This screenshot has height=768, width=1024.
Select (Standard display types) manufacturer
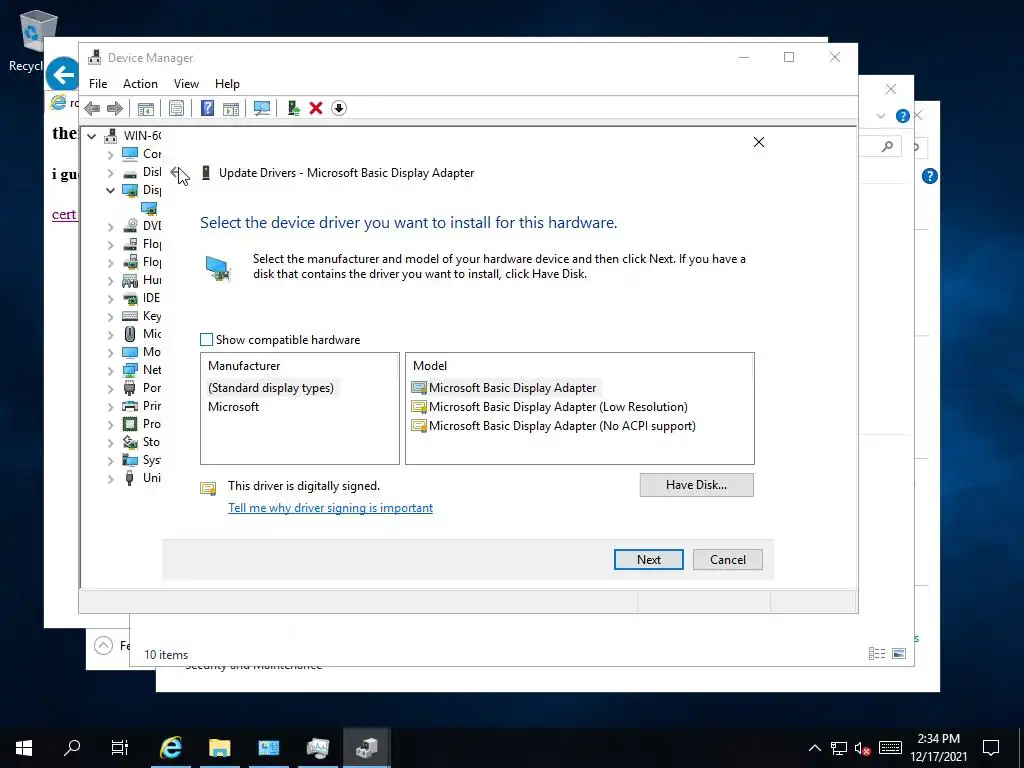click(271, 388)
